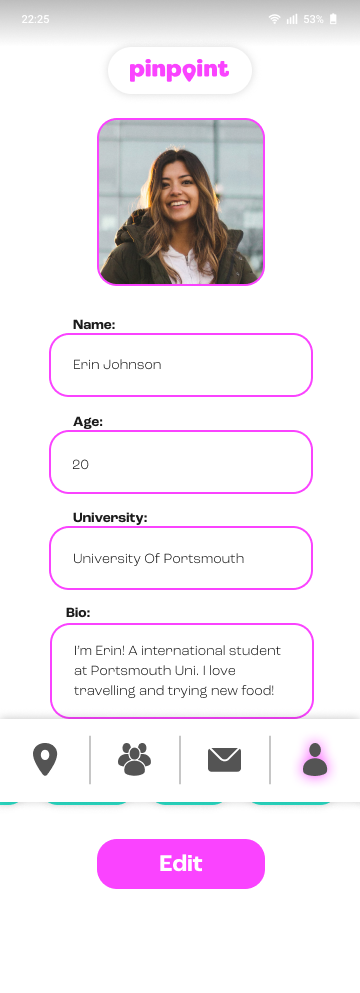The height and width of the screenshot is (993, 360).
Task: Open the messages envelope tab
Action: (224, 759)
